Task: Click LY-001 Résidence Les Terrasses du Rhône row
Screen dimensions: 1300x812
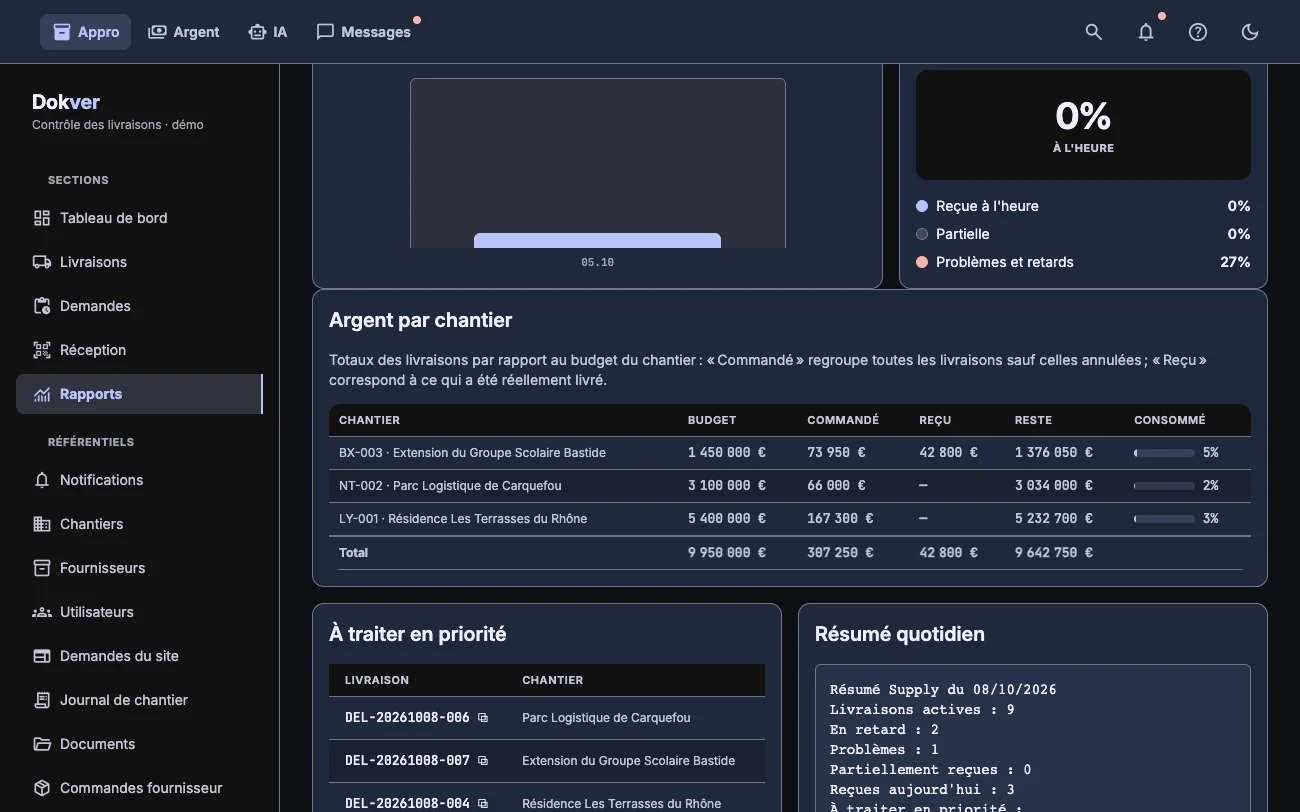Action: (x=790, y=519)
